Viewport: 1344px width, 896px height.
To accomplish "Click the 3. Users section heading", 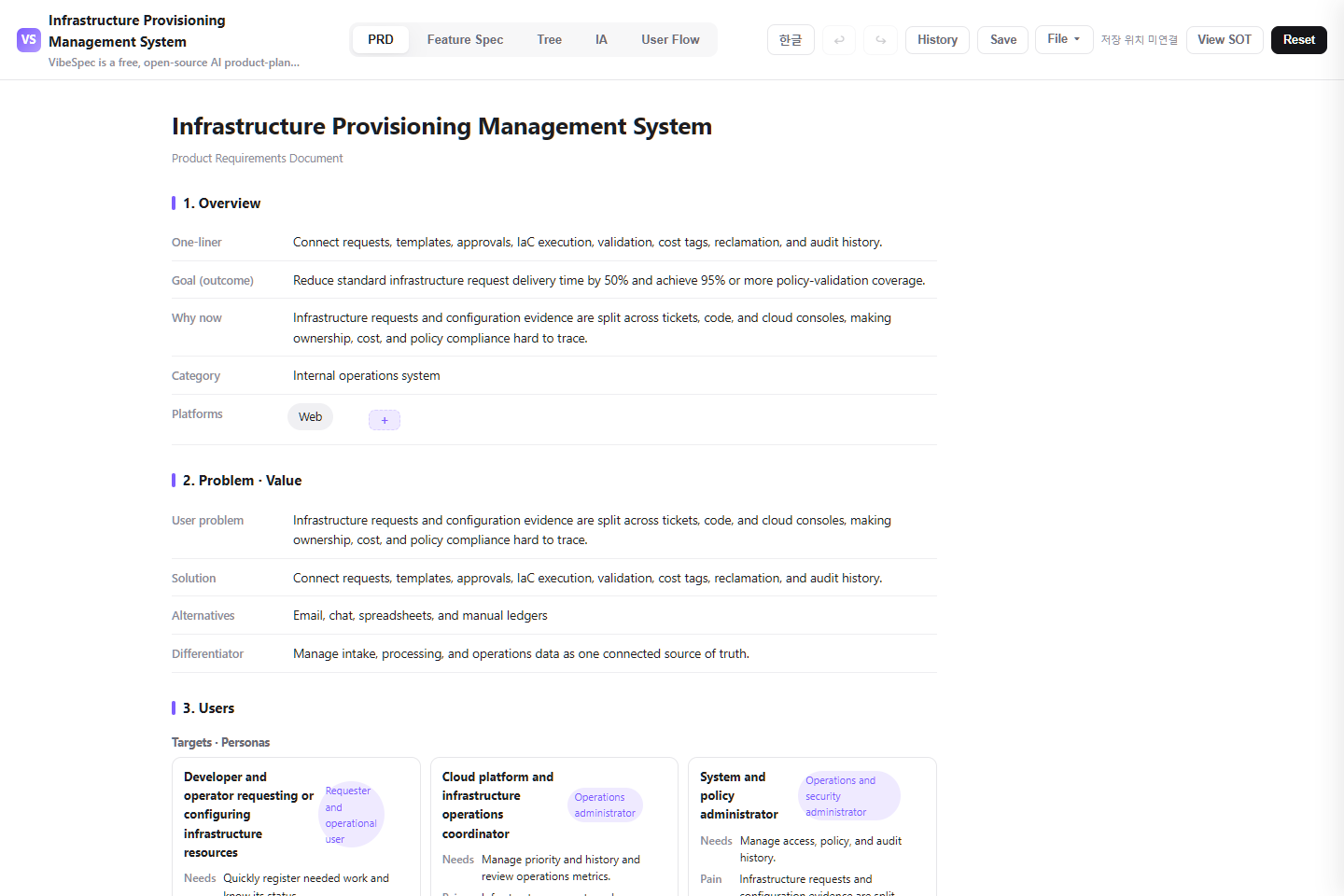I will click(x=208, y=708).
